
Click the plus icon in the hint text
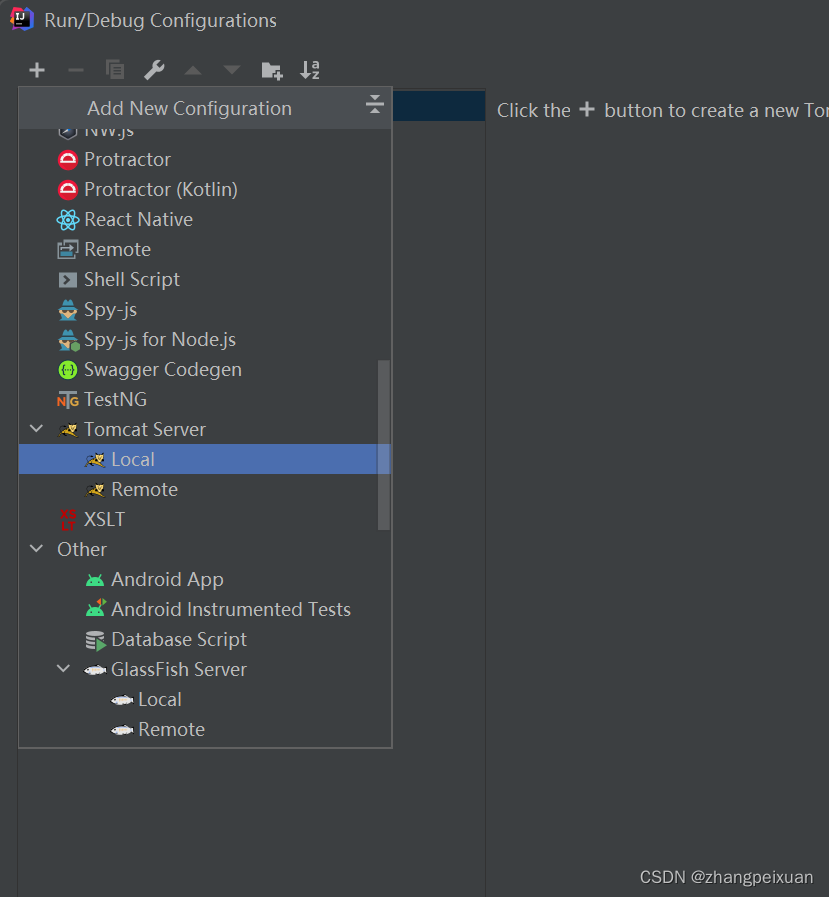tap(587, 109)
